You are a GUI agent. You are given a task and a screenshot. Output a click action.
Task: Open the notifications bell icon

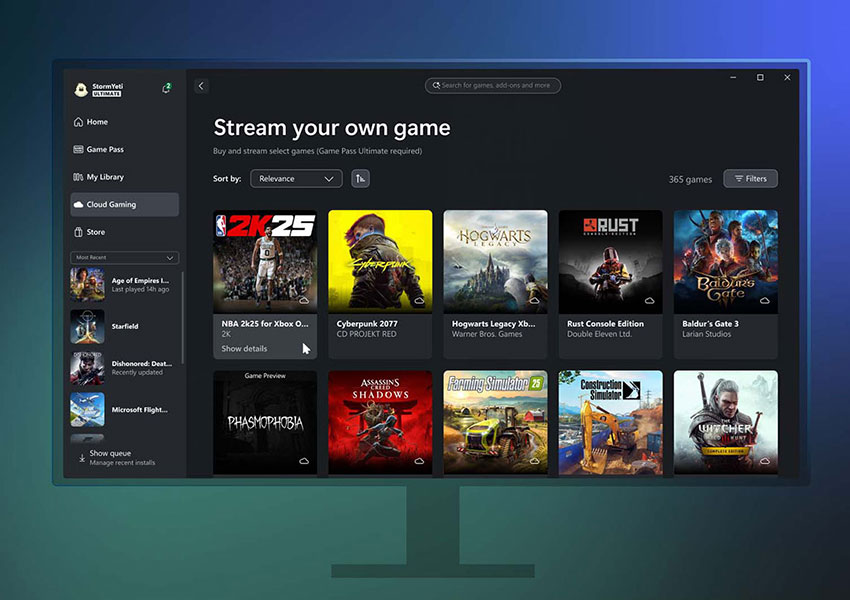click(166, 88)
